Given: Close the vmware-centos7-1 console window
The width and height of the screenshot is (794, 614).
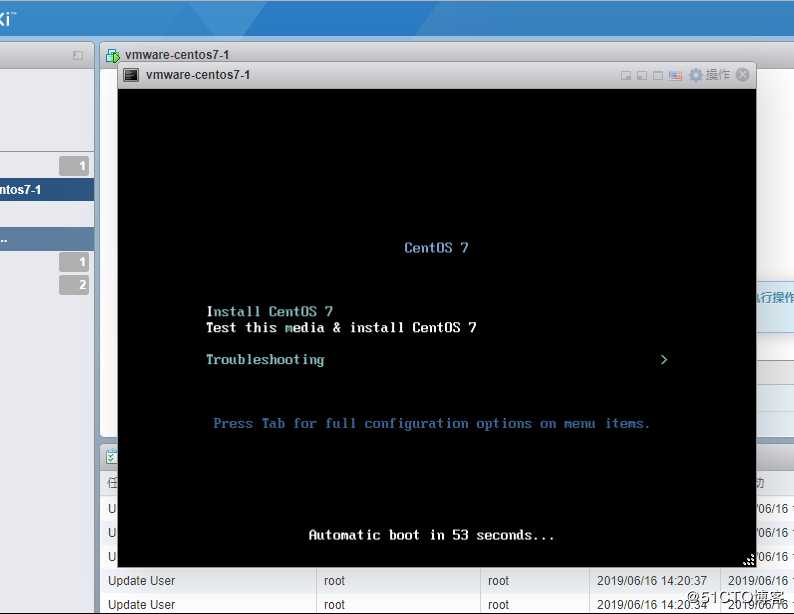Looking at the screenshot, I should [742, 75].
